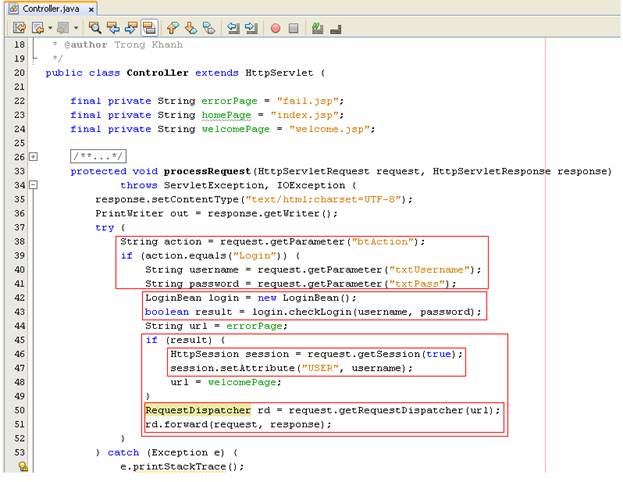Click the processRequest method name
Screen dimensions: 623x482
207,171
